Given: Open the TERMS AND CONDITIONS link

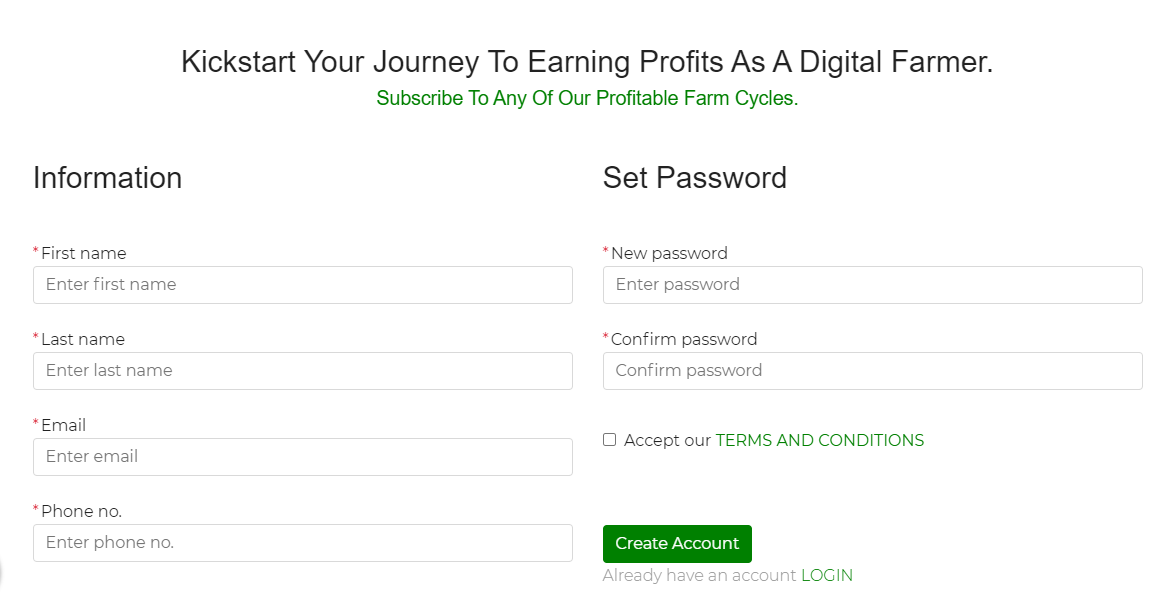Looking at the screenshot, I should click(x=819, y=440).
